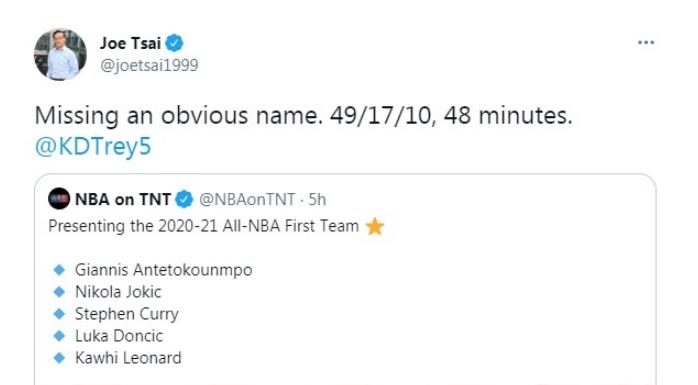This screenshot has width=698, height=385.
Task: Click the diamond bullet beside Nikola Jokic
Action: click(x=59, y=292)
